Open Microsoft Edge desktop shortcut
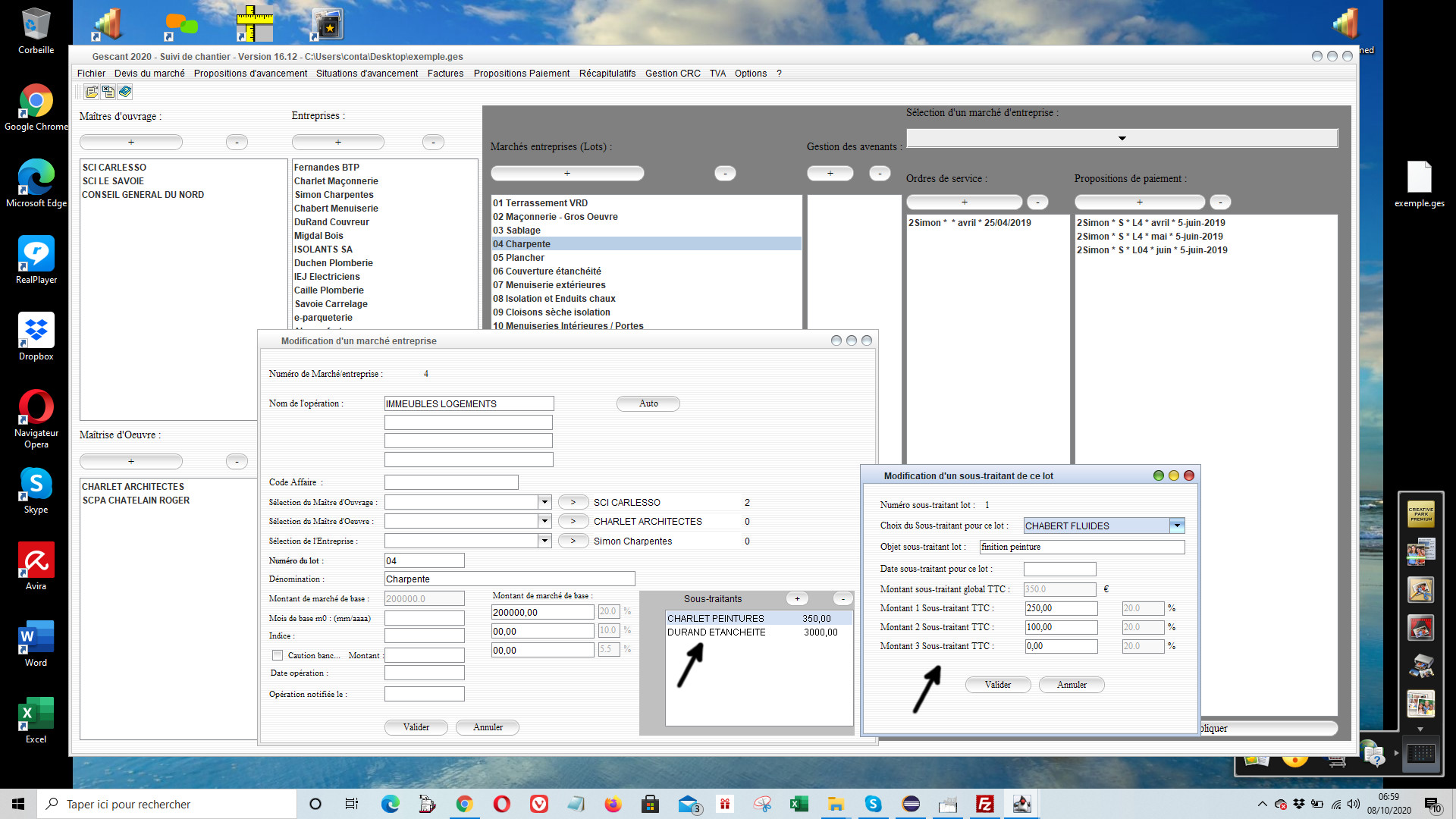The height and width of the screenshot is (819, 1456). pos(36,184)
